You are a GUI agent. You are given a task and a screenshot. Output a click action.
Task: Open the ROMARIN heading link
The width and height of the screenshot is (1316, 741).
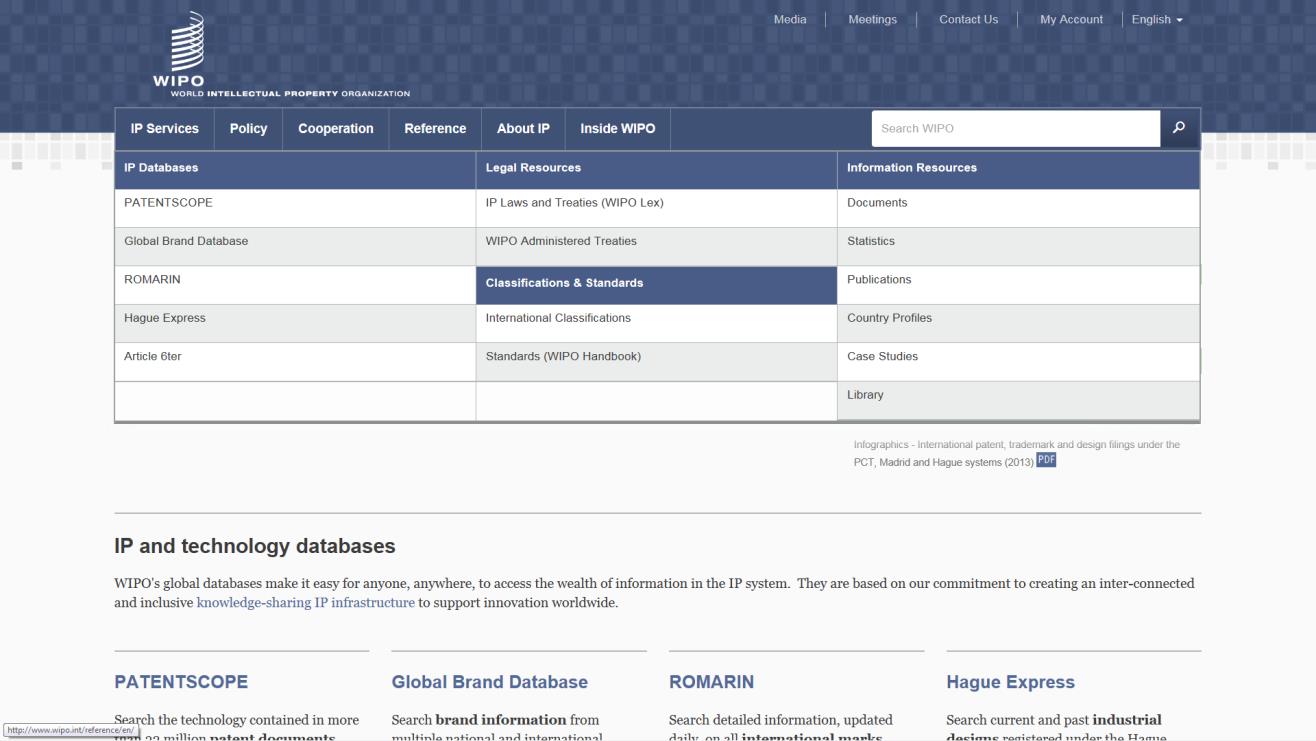(711, 683)
